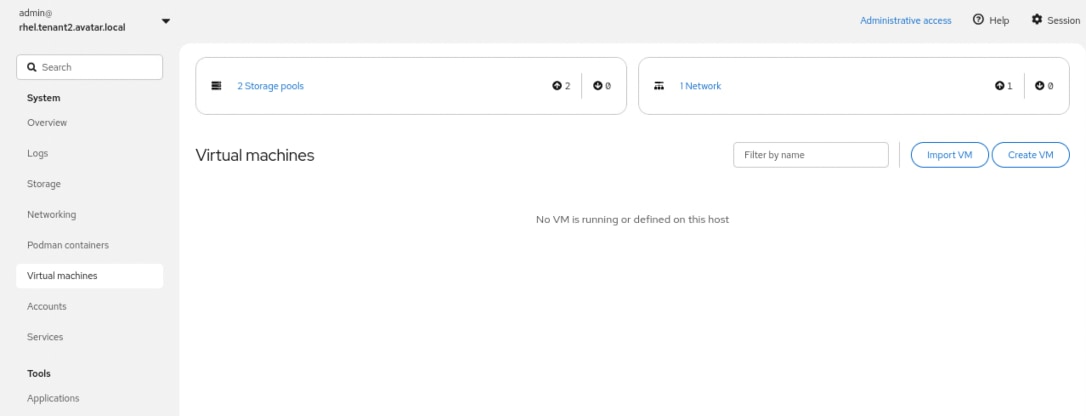Click the Import VM button

(950, 155)
